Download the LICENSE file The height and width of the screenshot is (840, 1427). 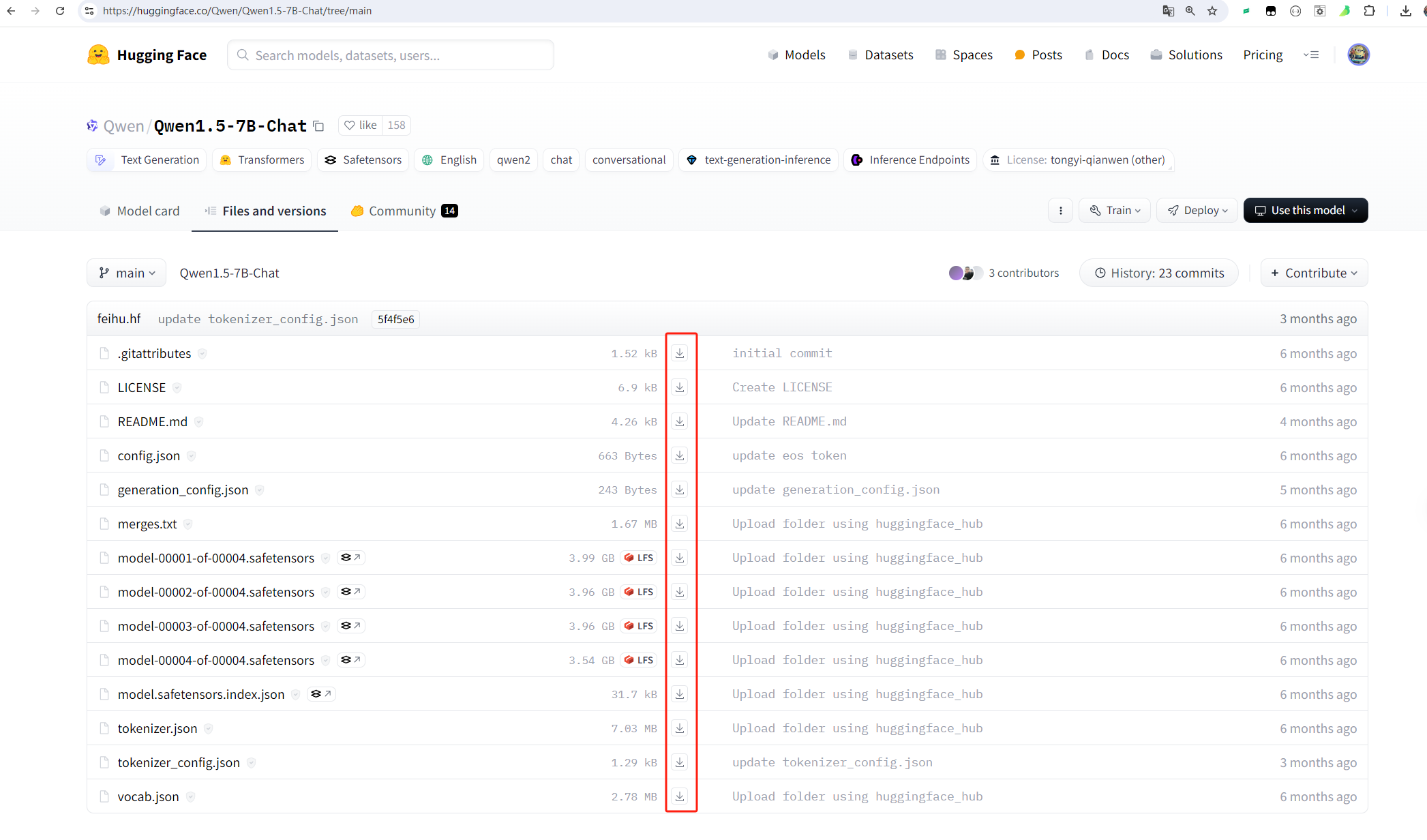pyautogui.click(x=680, y=387)
